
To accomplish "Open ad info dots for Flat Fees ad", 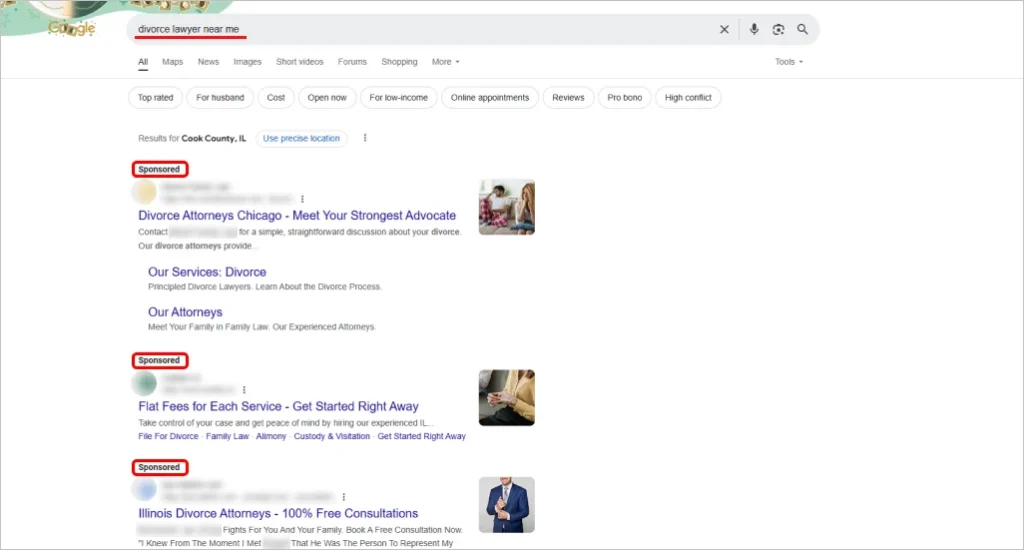I will pos(244,389).
